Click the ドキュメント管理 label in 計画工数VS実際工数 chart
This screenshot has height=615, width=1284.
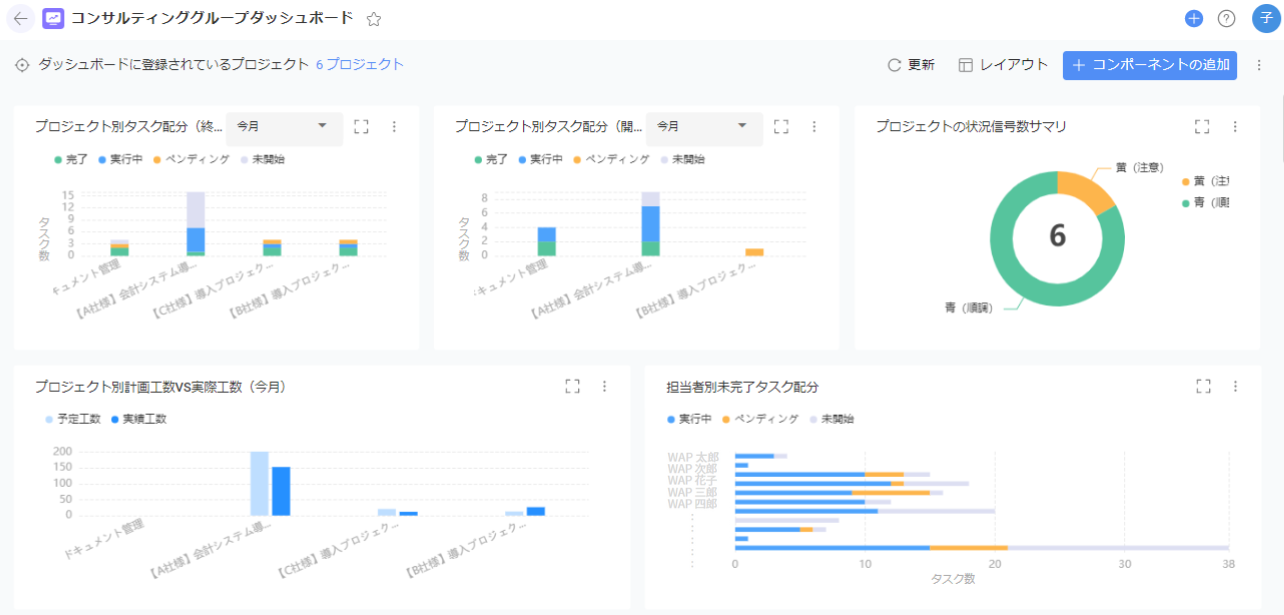point(104,539)
